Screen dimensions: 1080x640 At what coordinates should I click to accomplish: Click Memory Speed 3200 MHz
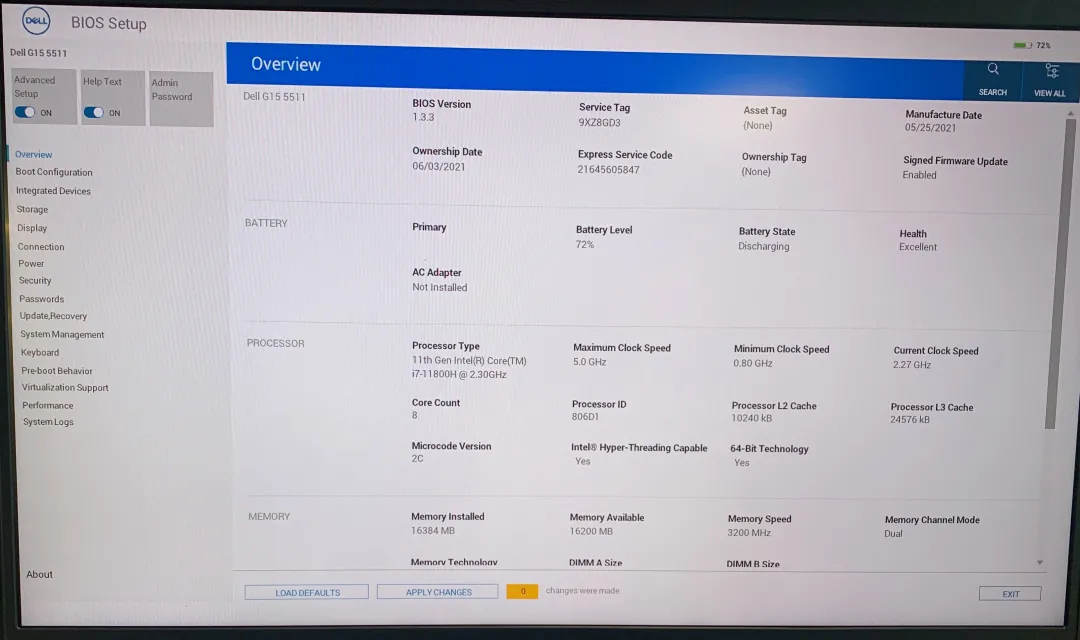749,533
